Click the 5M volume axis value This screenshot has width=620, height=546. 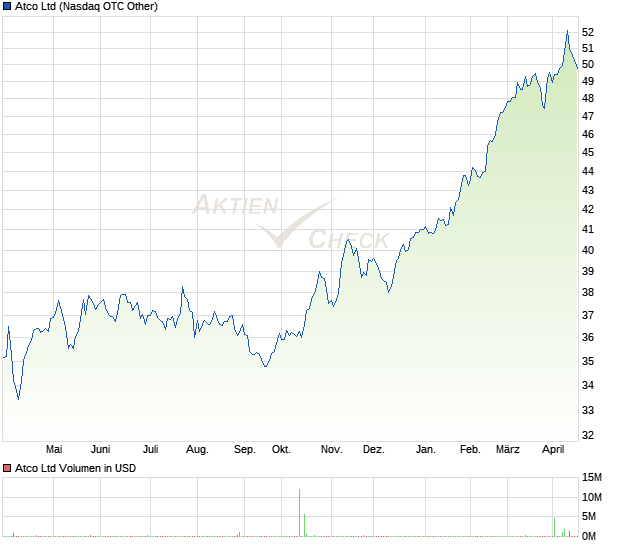coord(589,516)
